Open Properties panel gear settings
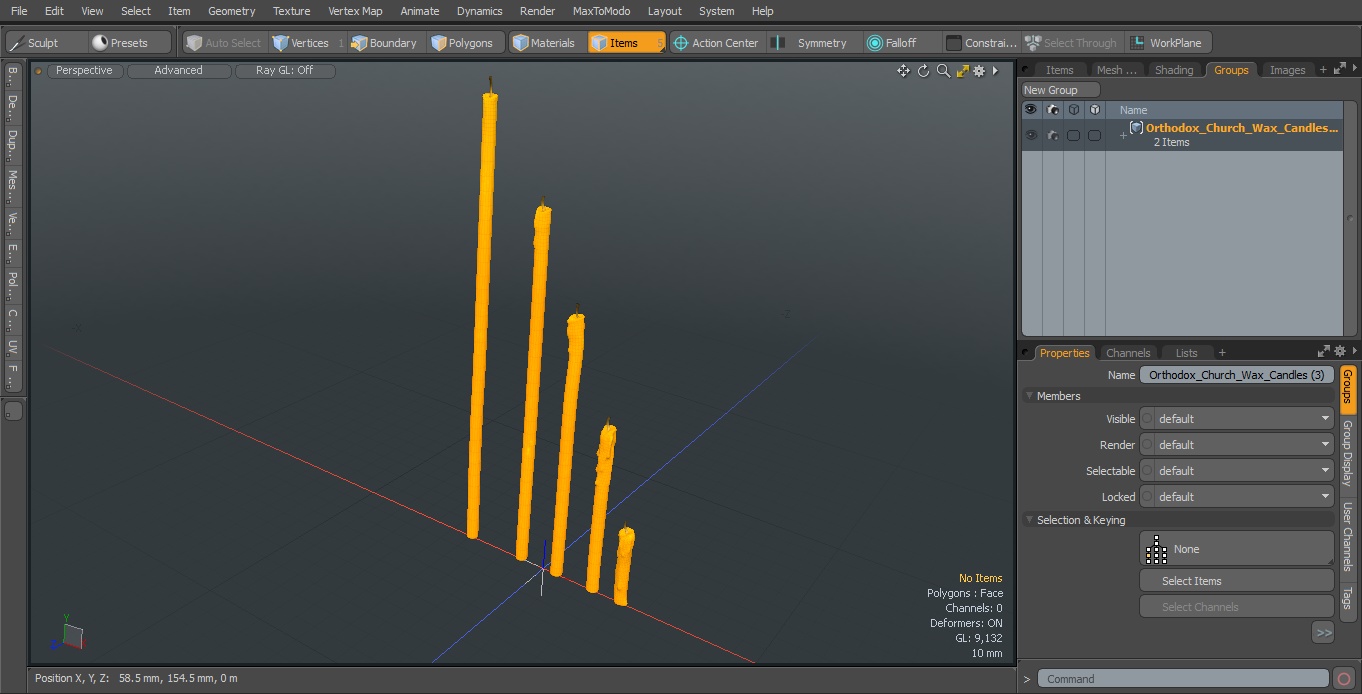 click(x=1340, y=351)
